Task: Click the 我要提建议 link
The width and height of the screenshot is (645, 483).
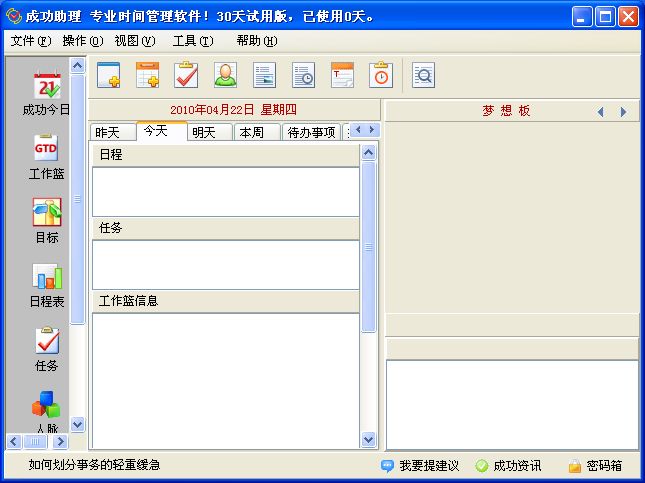Action: point(429,466)
